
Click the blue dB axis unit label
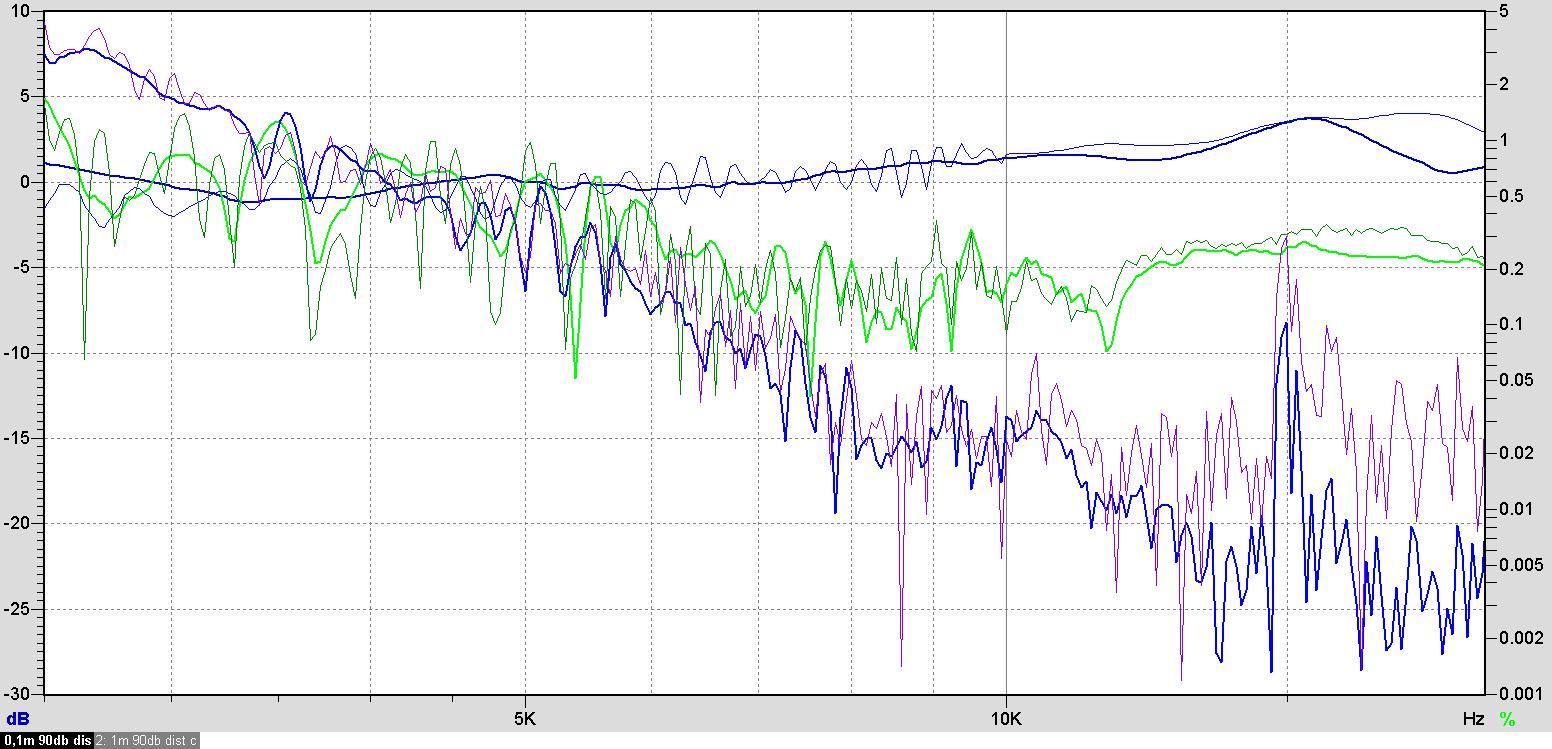[18, 719]
